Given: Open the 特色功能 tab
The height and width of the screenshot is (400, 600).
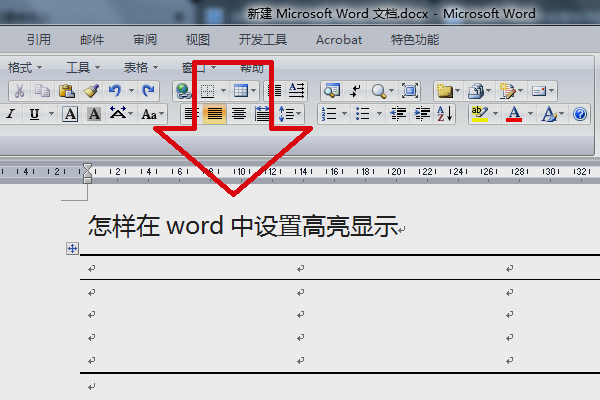Looking at the screenshot, I should pyautogui.click(x=415, y=39).
